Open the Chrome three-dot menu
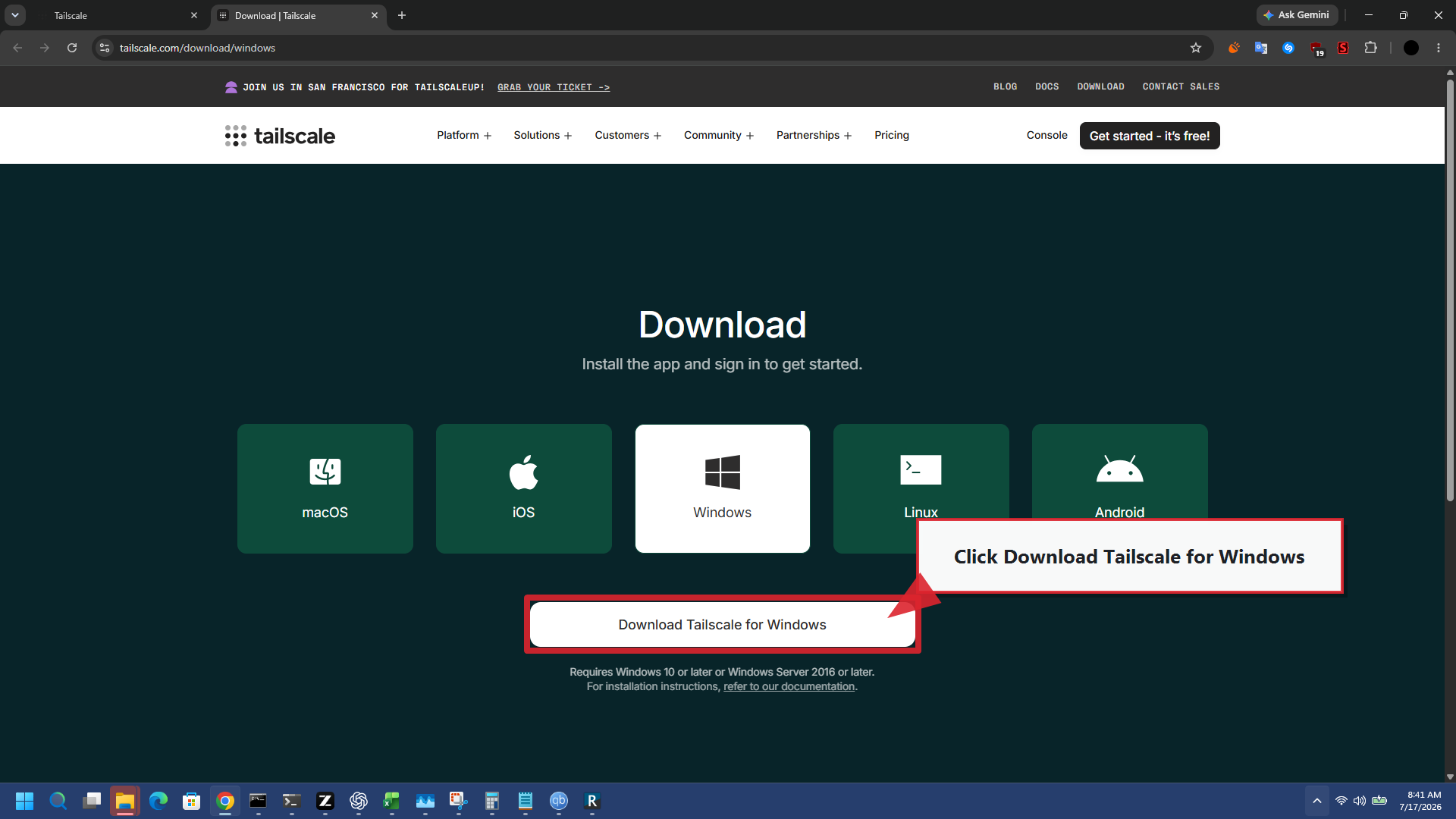Screen dimensions: 1456x819 point(1439,48)
